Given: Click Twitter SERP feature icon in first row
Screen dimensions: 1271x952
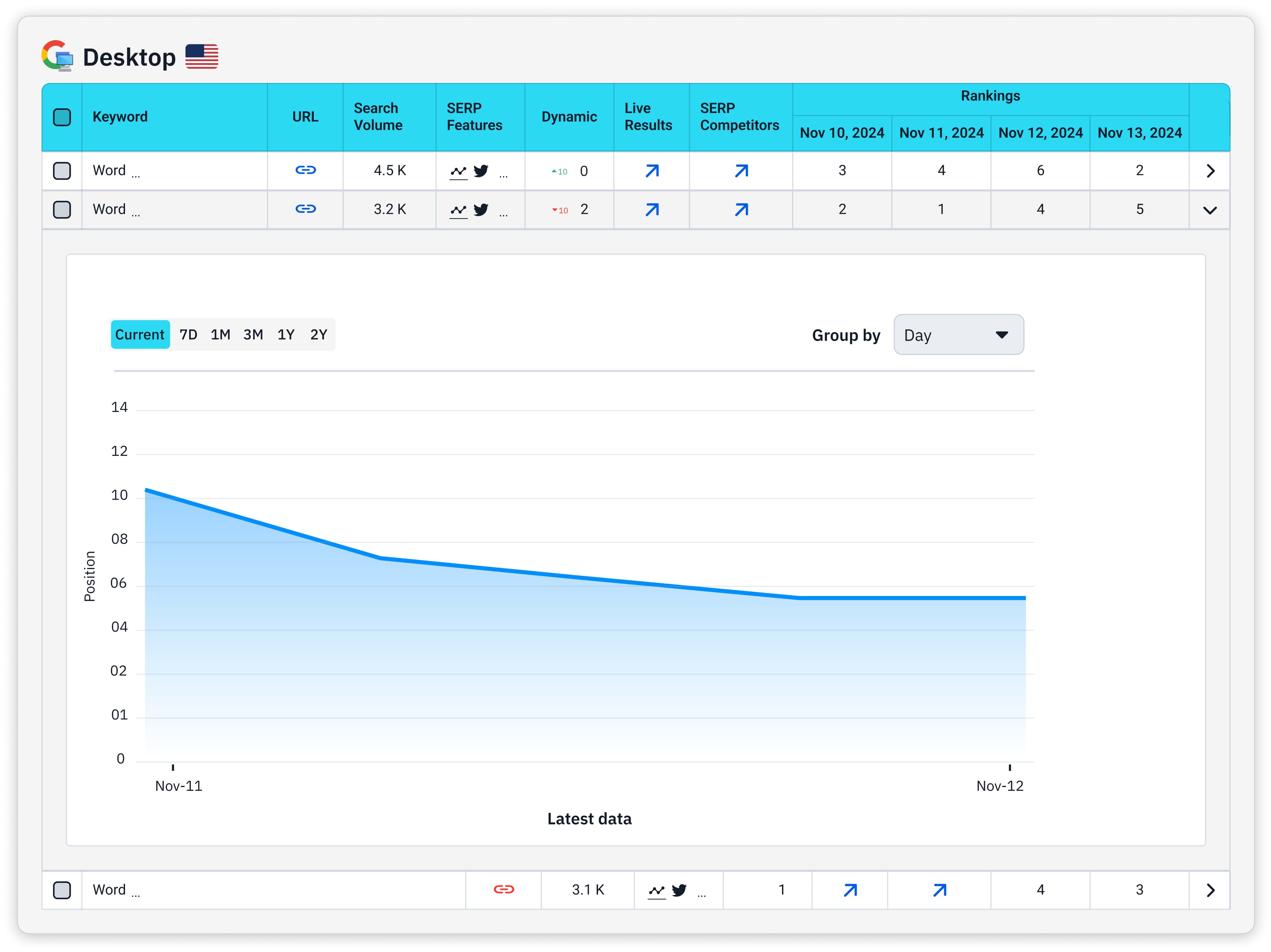Looking at the screenshot, I should [481, 171].
